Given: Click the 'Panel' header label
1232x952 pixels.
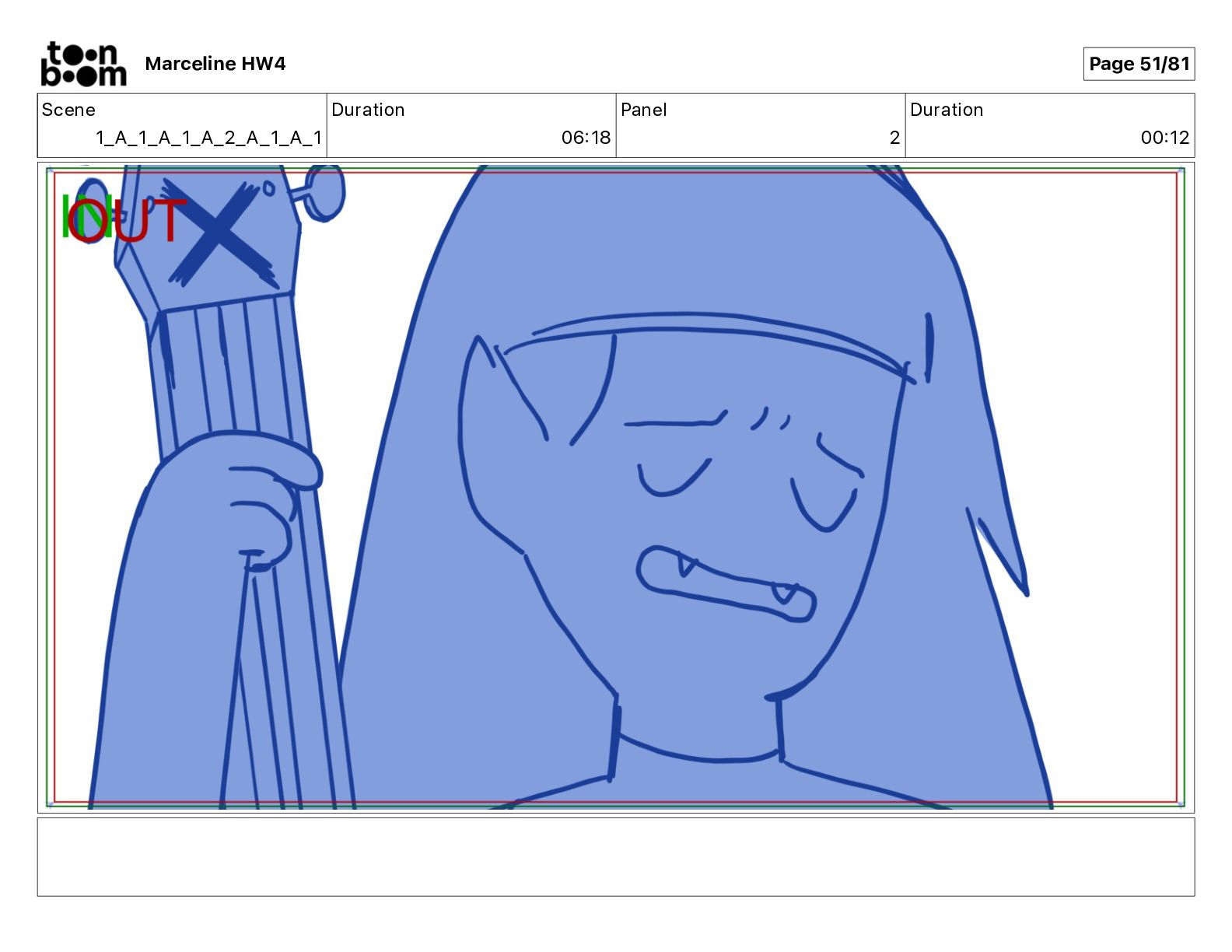Looking at the screenshot, I should (644, 110).
